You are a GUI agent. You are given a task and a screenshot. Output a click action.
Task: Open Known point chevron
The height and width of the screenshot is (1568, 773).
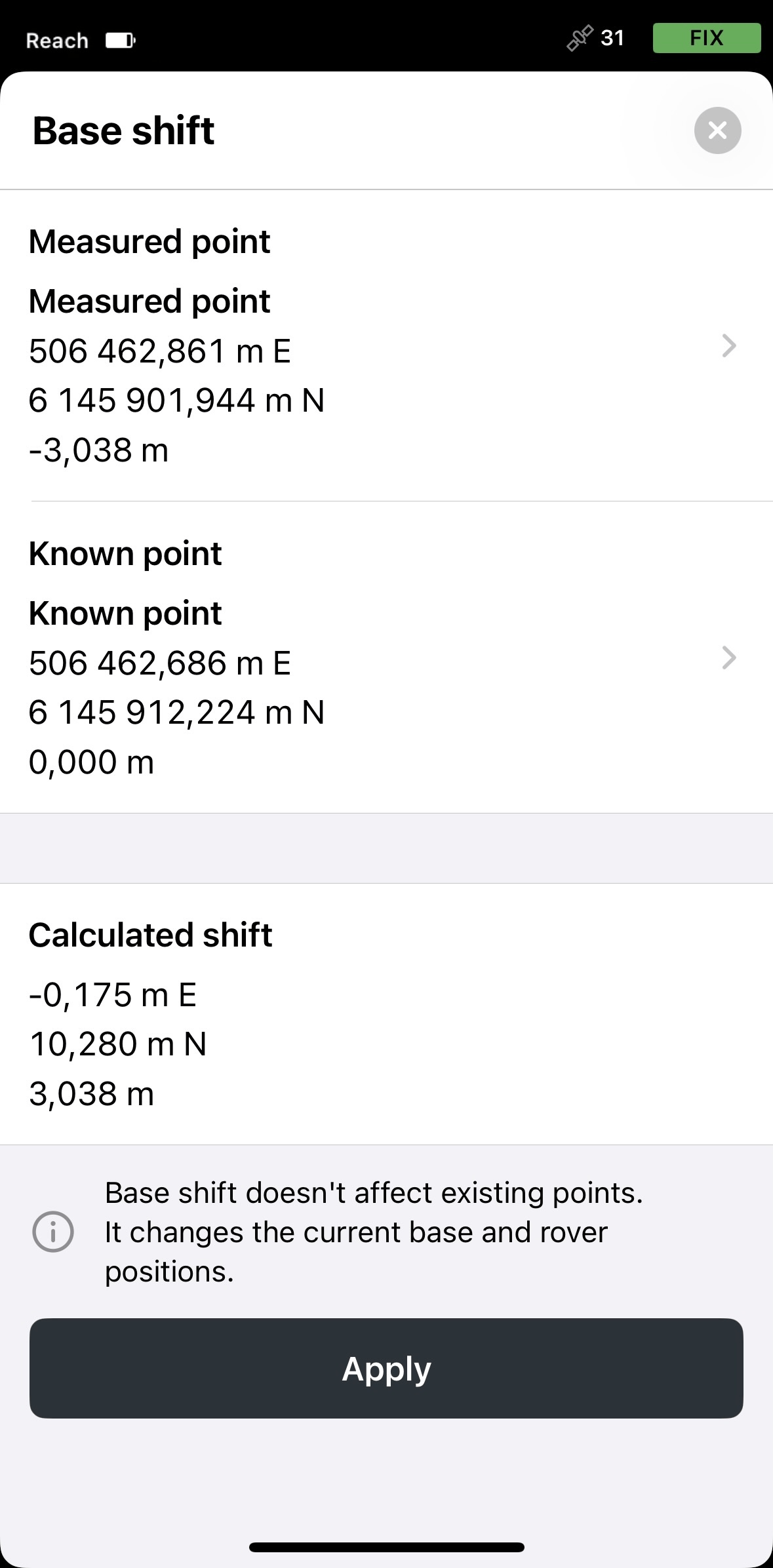729,657
